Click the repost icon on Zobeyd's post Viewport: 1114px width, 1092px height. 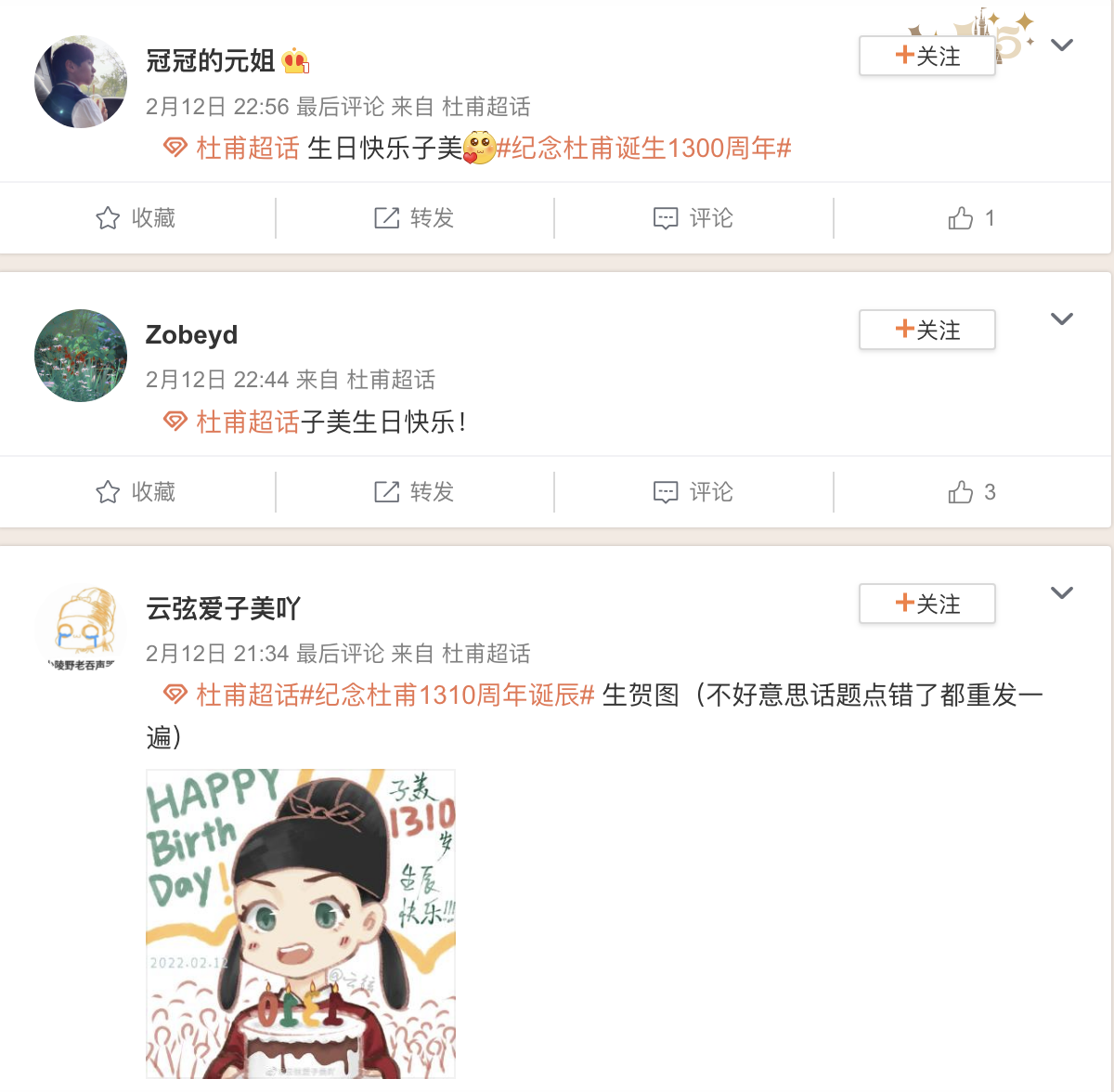[x=386, y=492]
